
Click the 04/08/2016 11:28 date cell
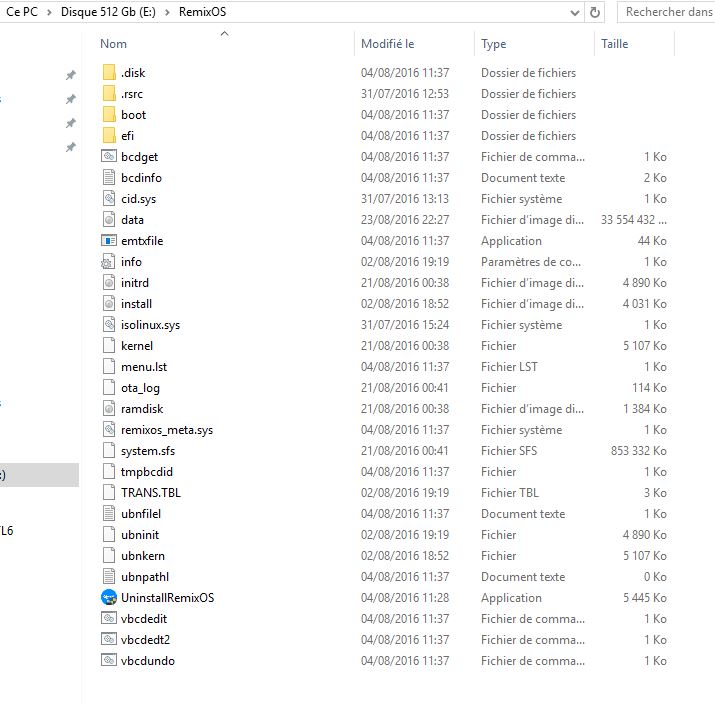click(405, 597)
